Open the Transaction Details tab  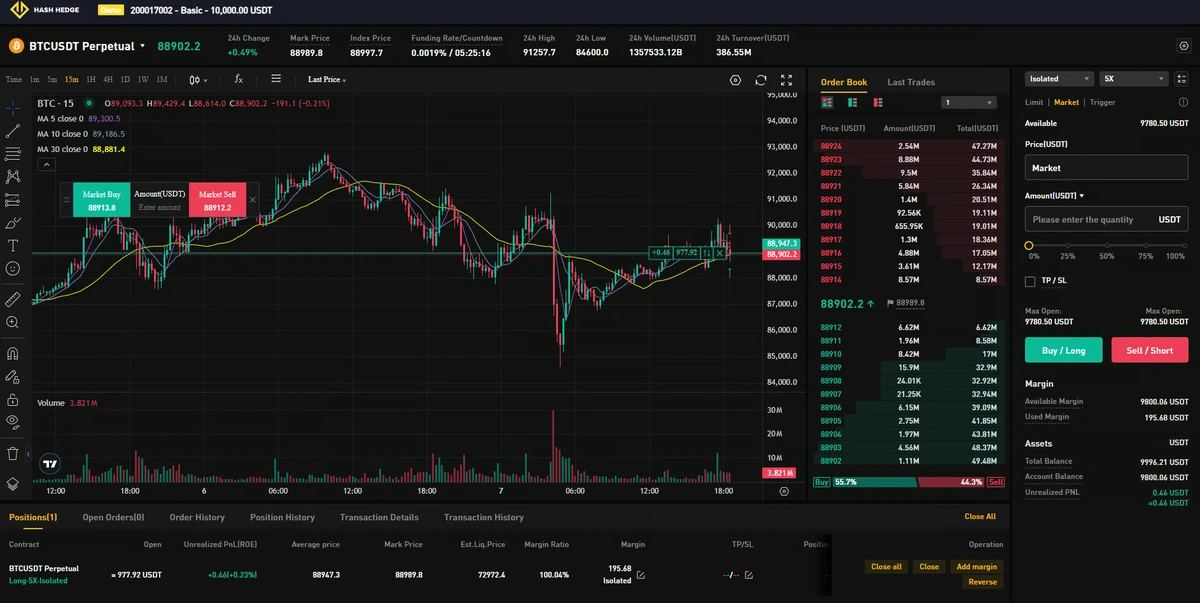pos(379,517)
